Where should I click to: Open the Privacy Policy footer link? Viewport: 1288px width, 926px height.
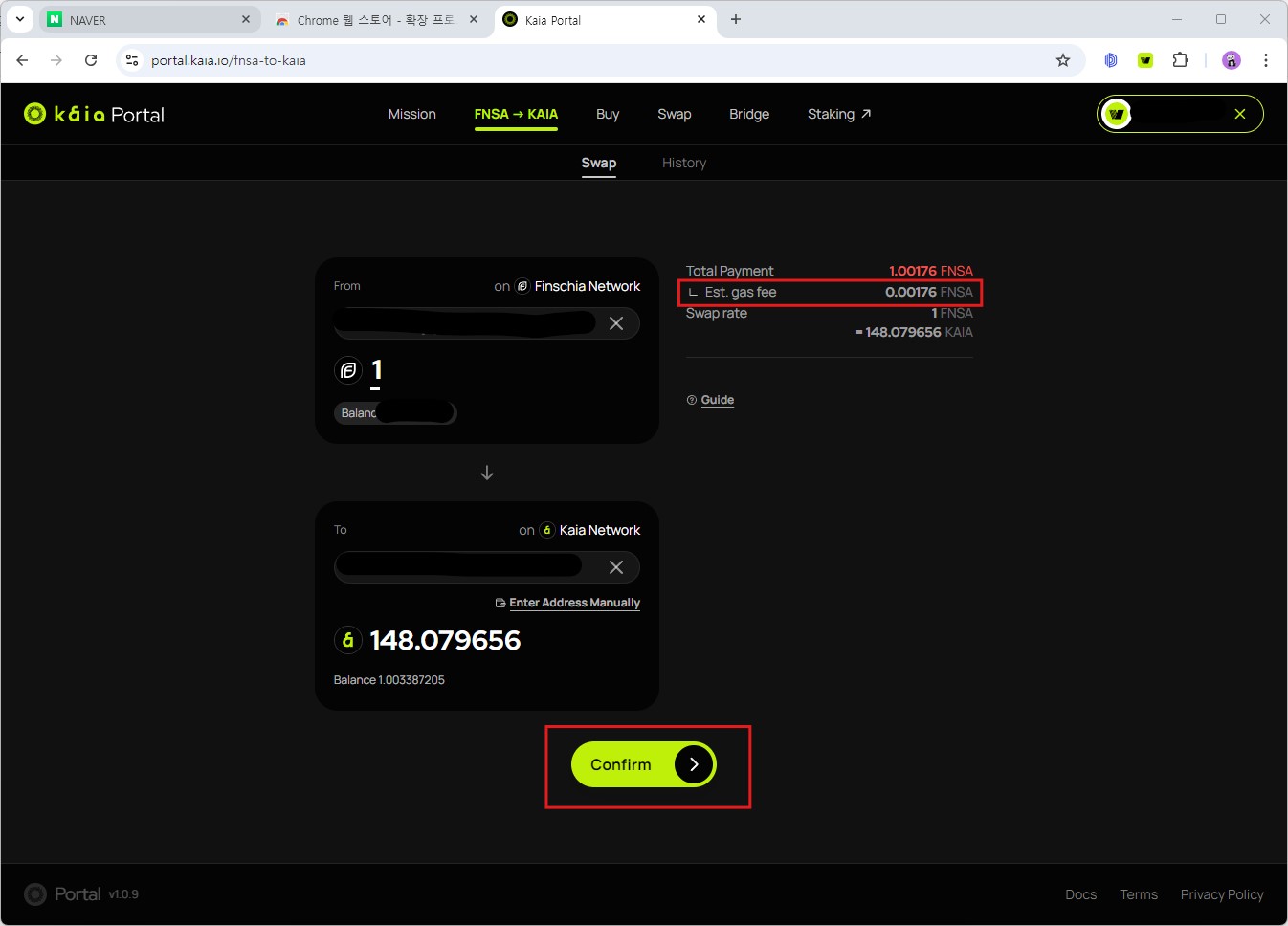click(1222, 894)
